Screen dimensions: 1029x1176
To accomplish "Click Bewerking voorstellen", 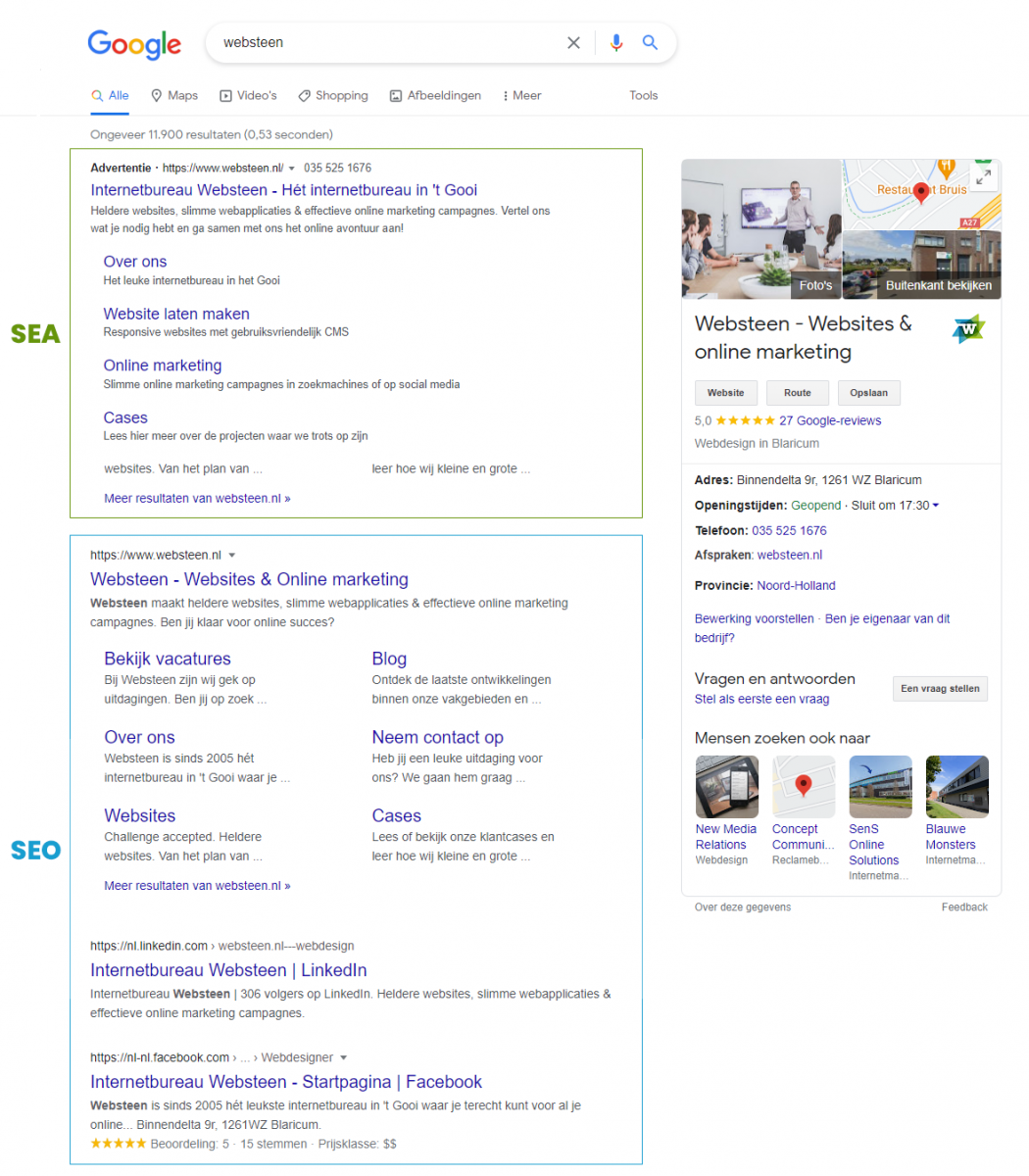I will (x=755, y=618).
